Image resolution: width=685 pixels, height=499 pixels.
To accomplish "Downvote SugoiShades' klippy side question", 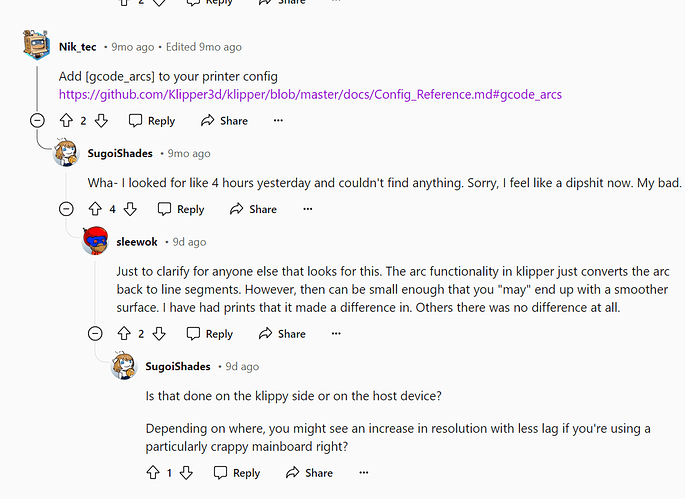I will [x=187, y=473].
